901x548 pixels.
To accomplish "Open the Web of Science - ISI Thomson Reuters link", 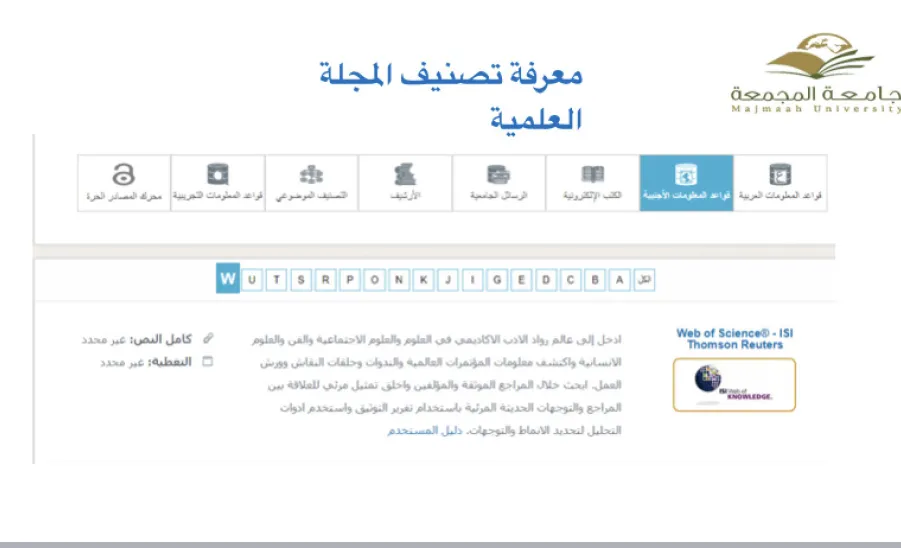I will tap(734, 339).
